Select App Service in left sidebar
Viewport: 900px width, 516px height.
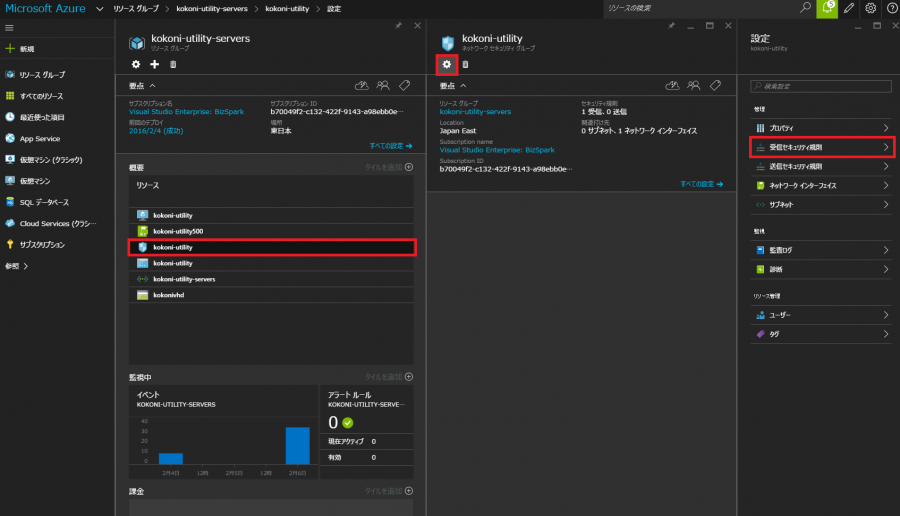[40, 139]
